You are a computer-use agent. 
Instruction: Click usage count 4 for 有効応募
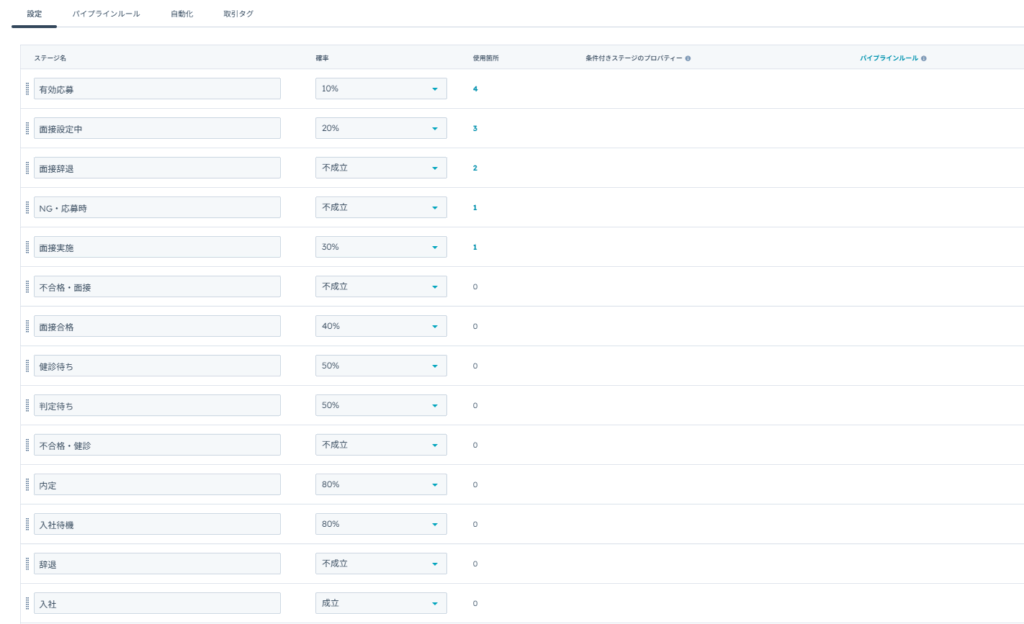[475, 89]
